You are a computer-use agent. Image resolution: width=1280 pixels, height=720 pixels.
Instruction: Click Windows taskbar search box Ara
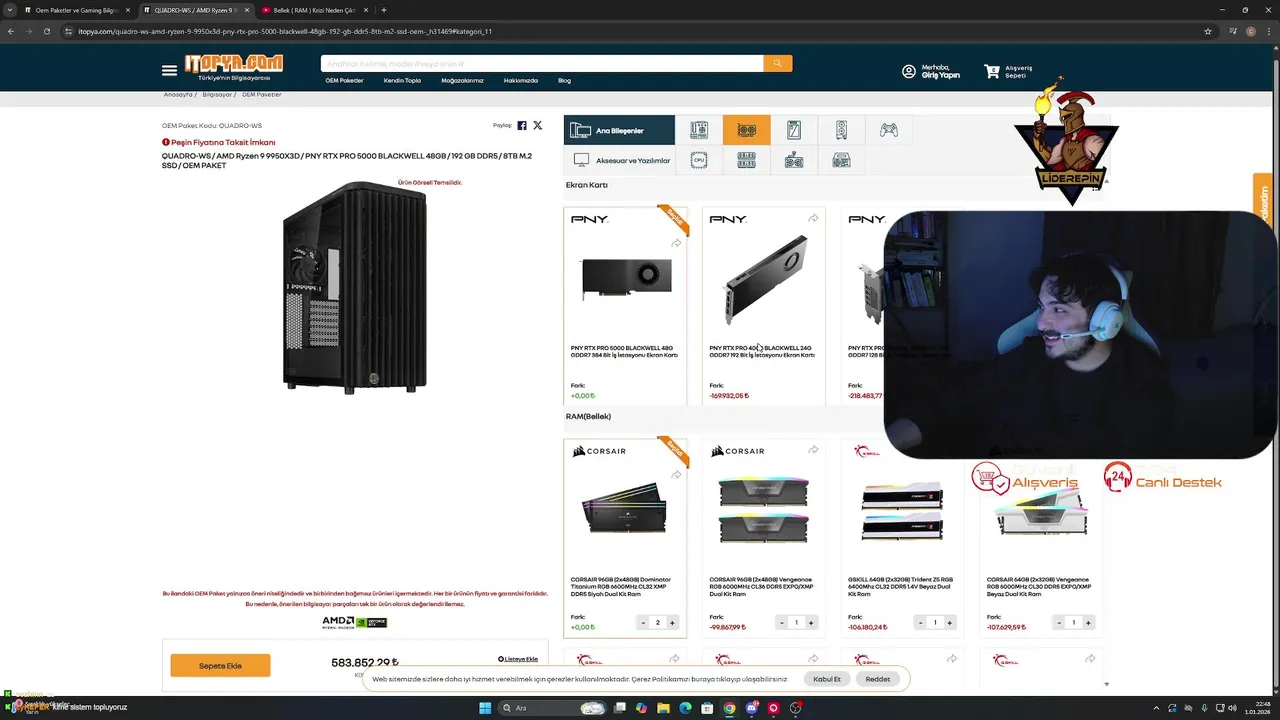(x=552, y=708)
